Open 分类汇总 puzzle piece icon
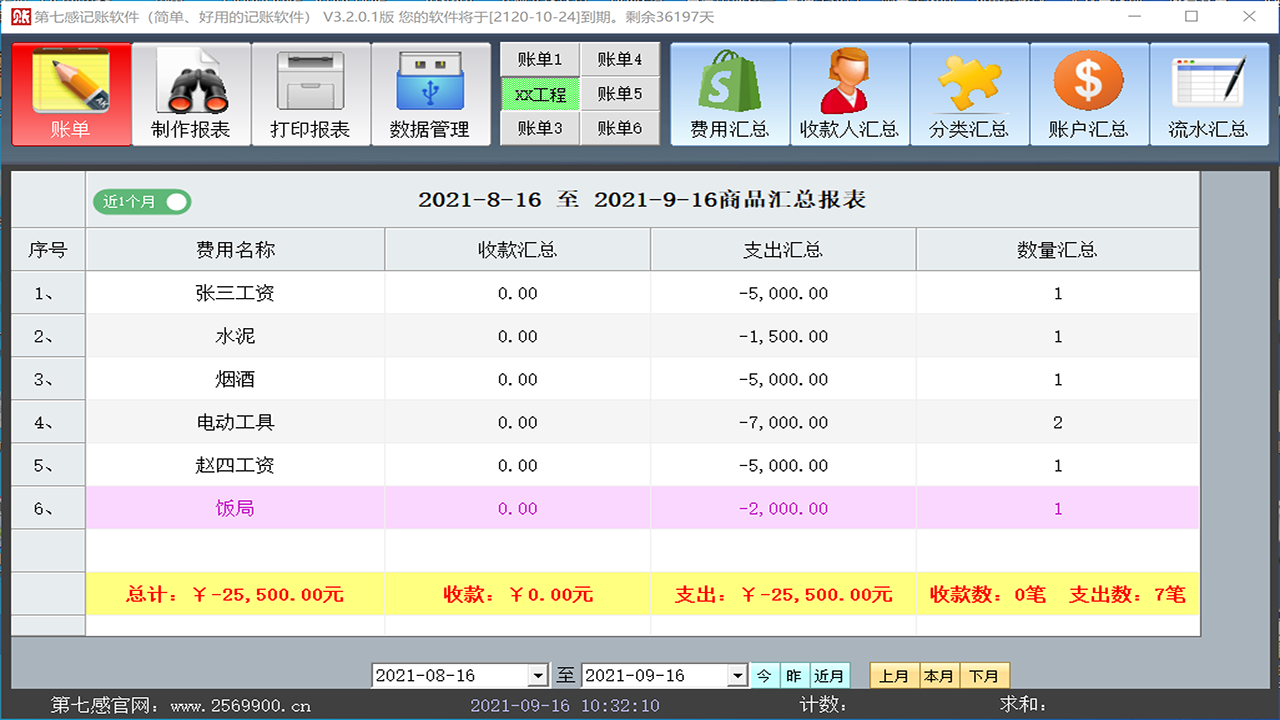Viewport: 1280px width, 720px height. (x=969, y=93)
